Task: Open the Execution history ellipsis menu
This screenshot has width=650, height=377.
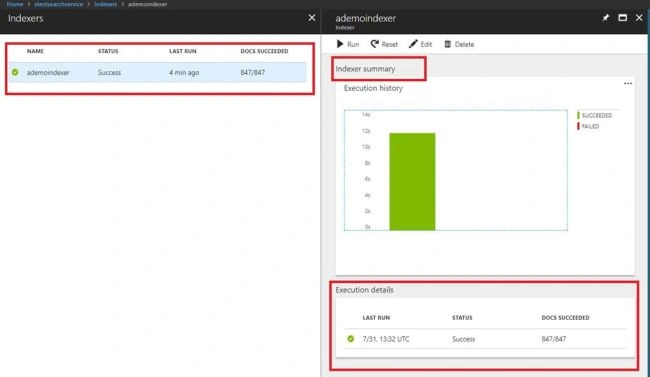Action: [628, 83]
